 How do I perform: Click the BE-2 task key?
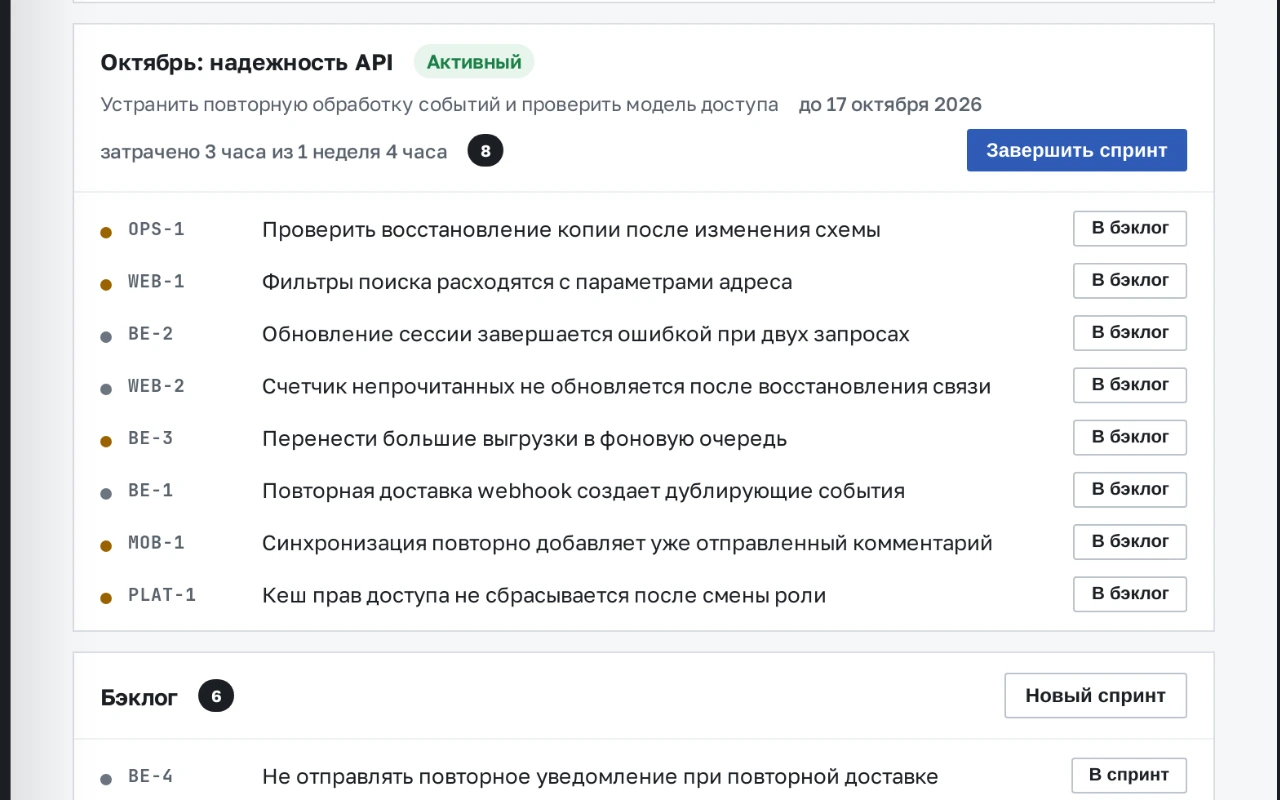[x=151, y=333]
